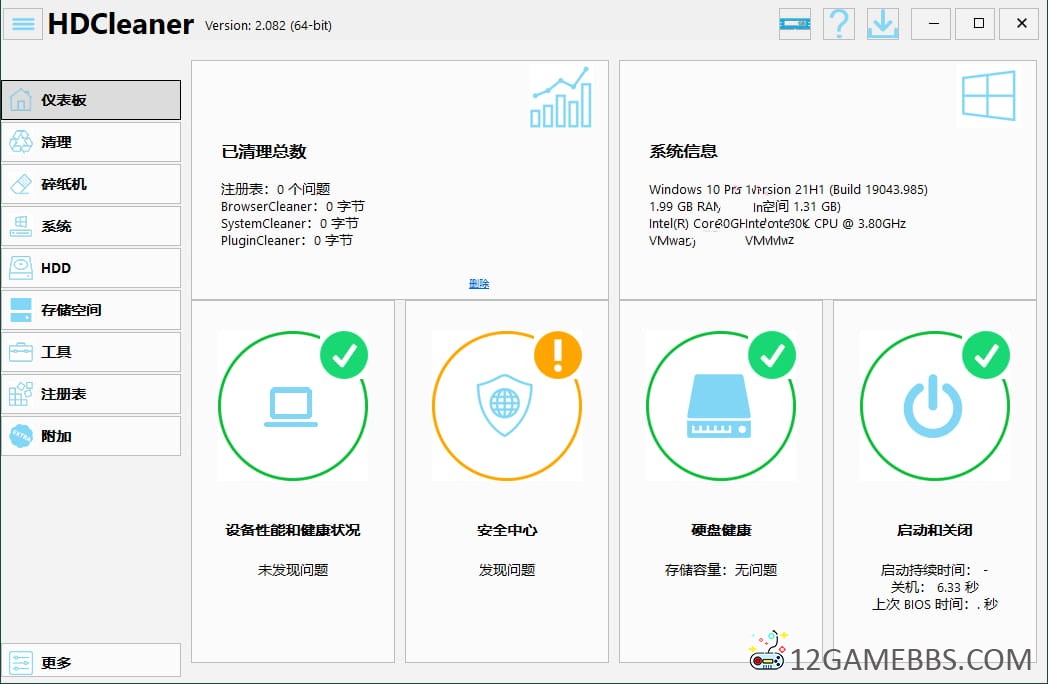Open the laptop 设备性能和健康状况 tile

[x=292, y=406]
